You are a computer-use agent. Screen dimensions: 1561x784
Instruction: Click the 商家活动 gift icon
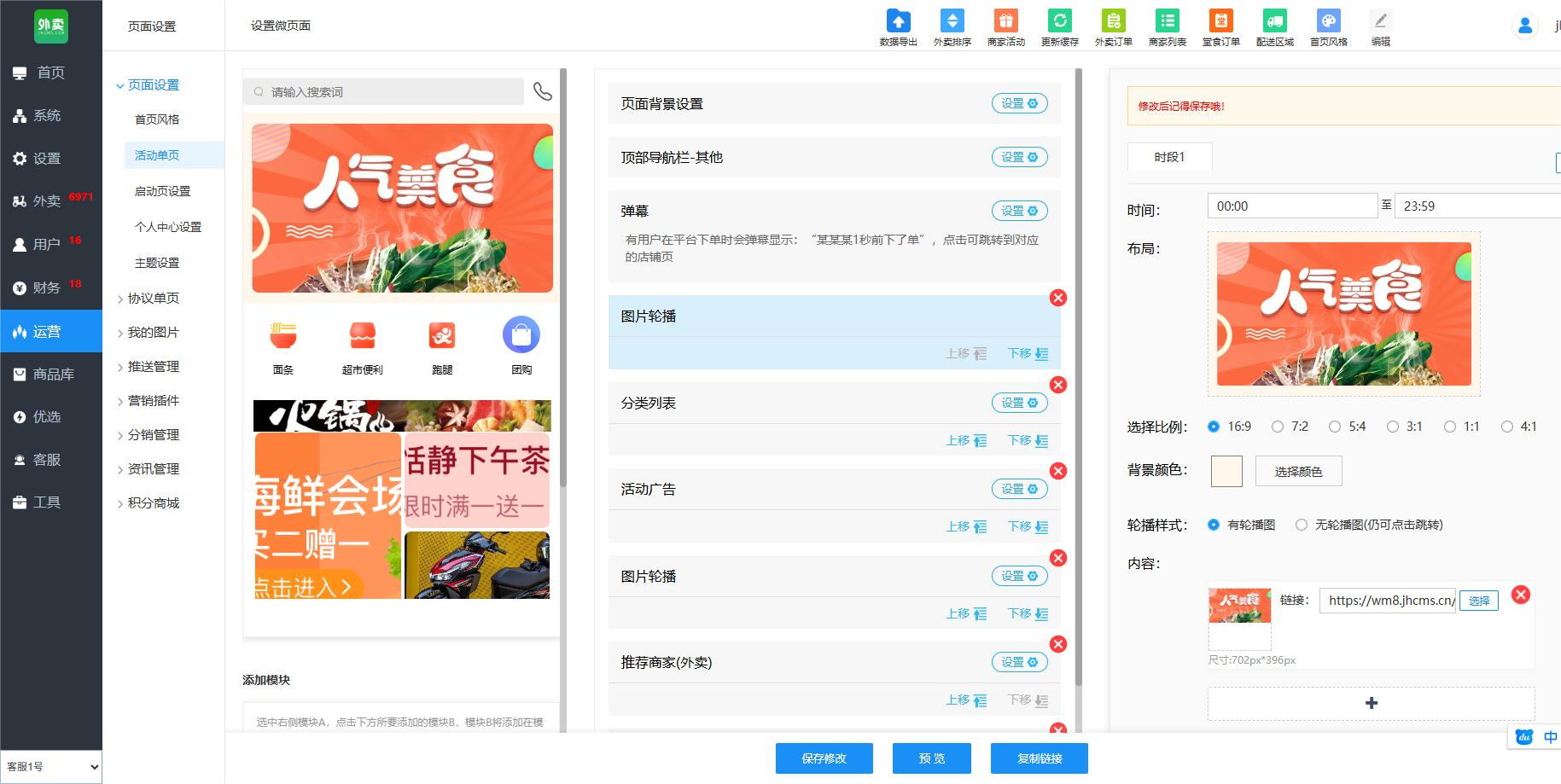click(x=1005, y=21)
